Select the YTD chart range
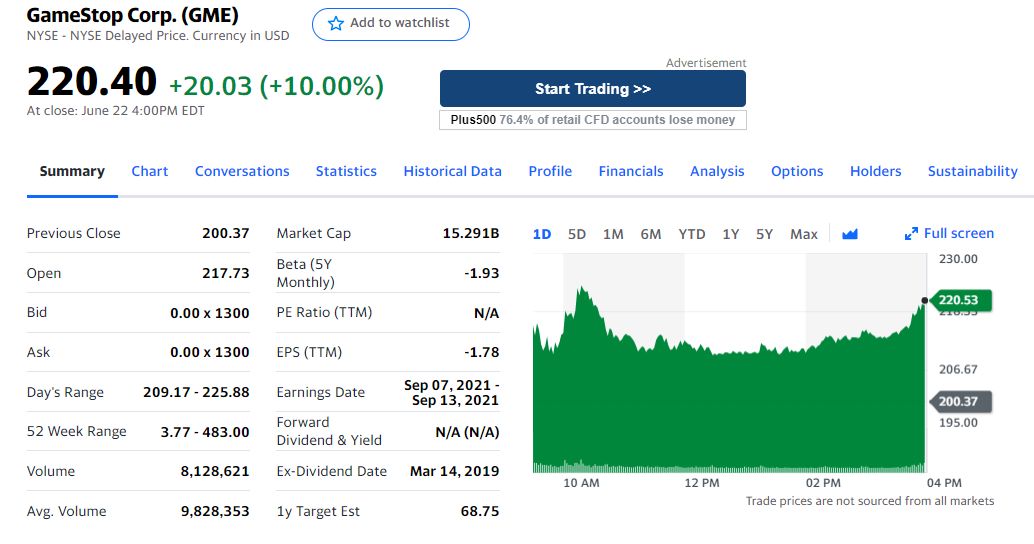This screenshot has width=1034, height=544. [x=692, y=234]
